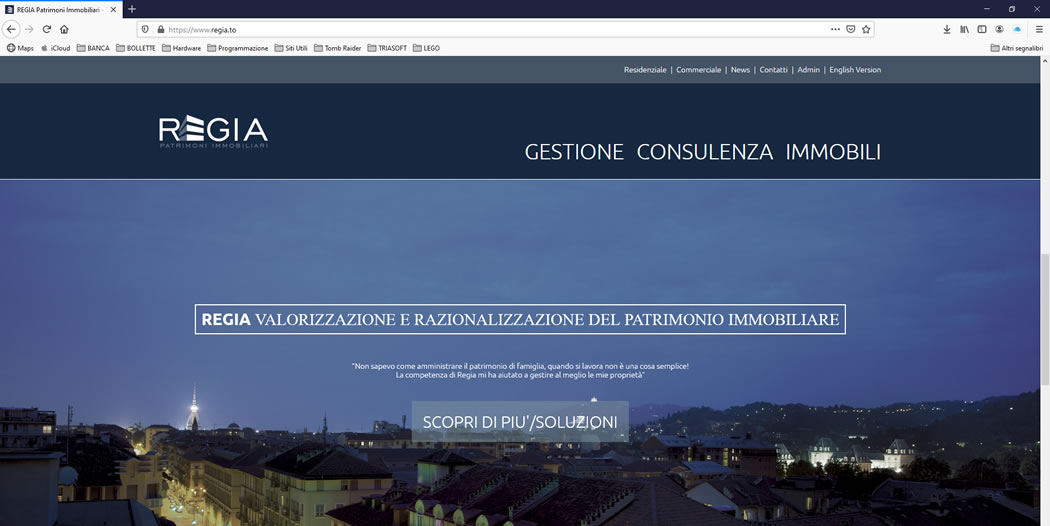Click the Save to Pocket icon
Screen dimensions: 1050x526
(x=850, y=29)
